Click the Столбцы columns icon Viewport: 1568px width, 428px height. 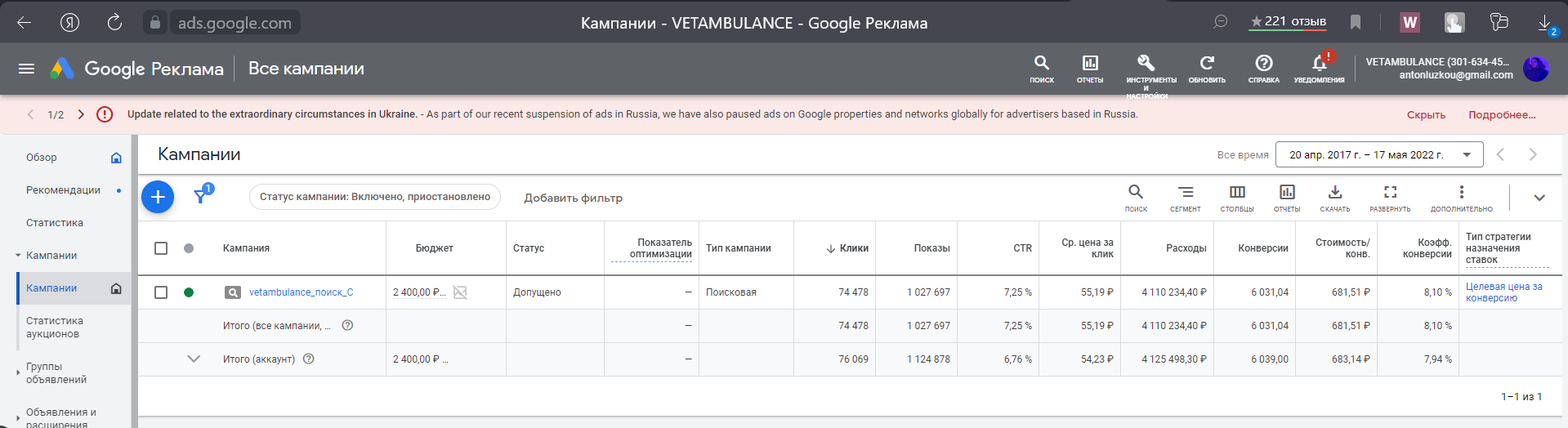tap(1237, 193)
